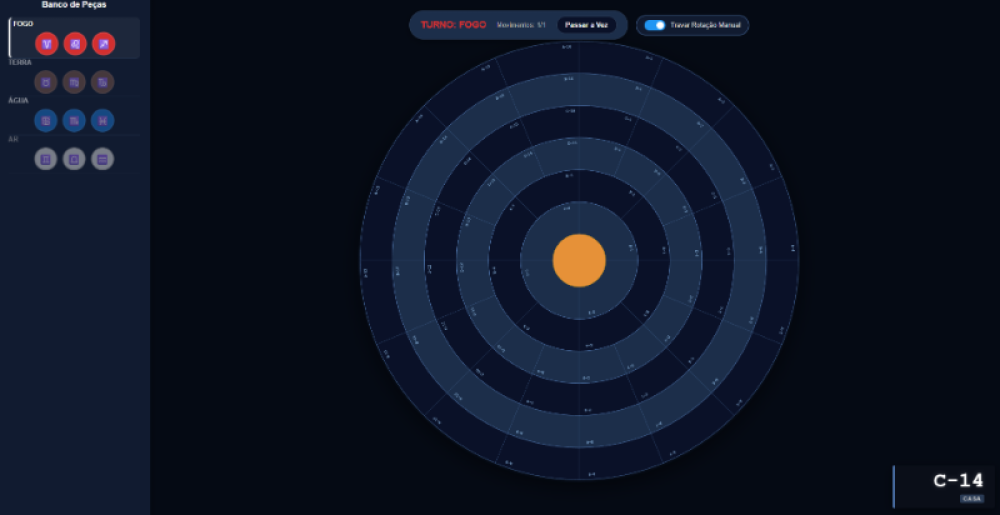The image size is (1000, 515).
Task: Click the FOGO group header
Action: click(x=23, y=23)
